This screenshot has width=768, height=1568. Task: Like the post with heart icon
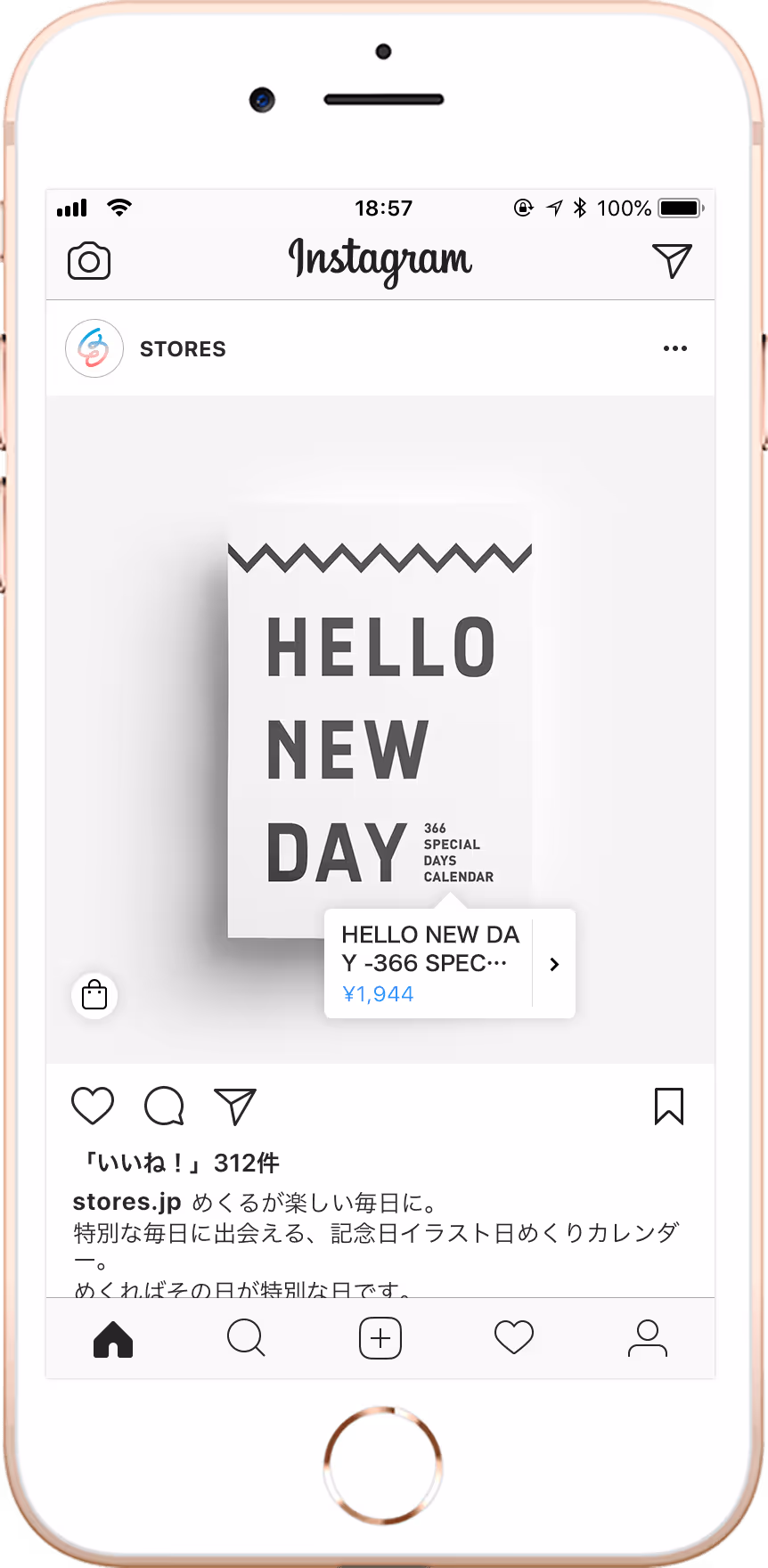click(93, 1106)
